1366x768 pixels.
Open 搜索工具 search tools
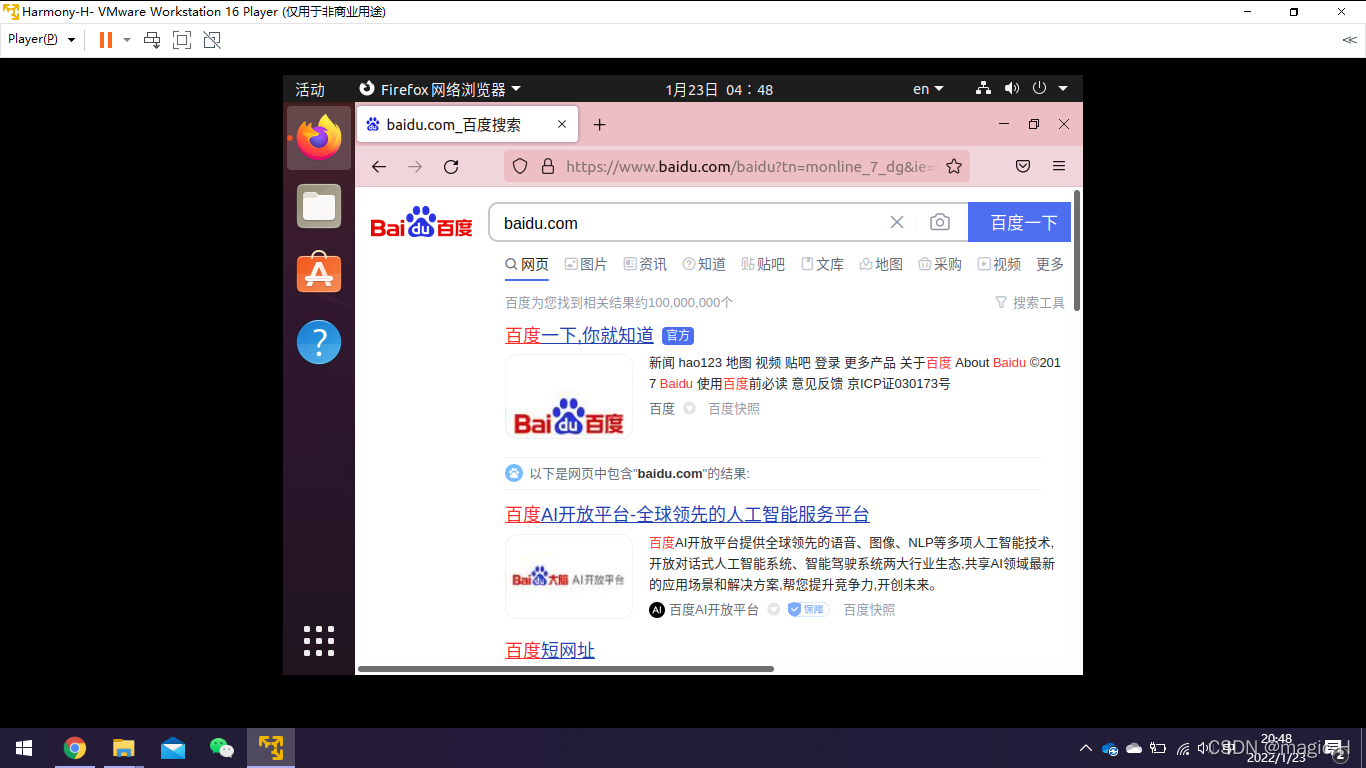[x=1030, y=303]
